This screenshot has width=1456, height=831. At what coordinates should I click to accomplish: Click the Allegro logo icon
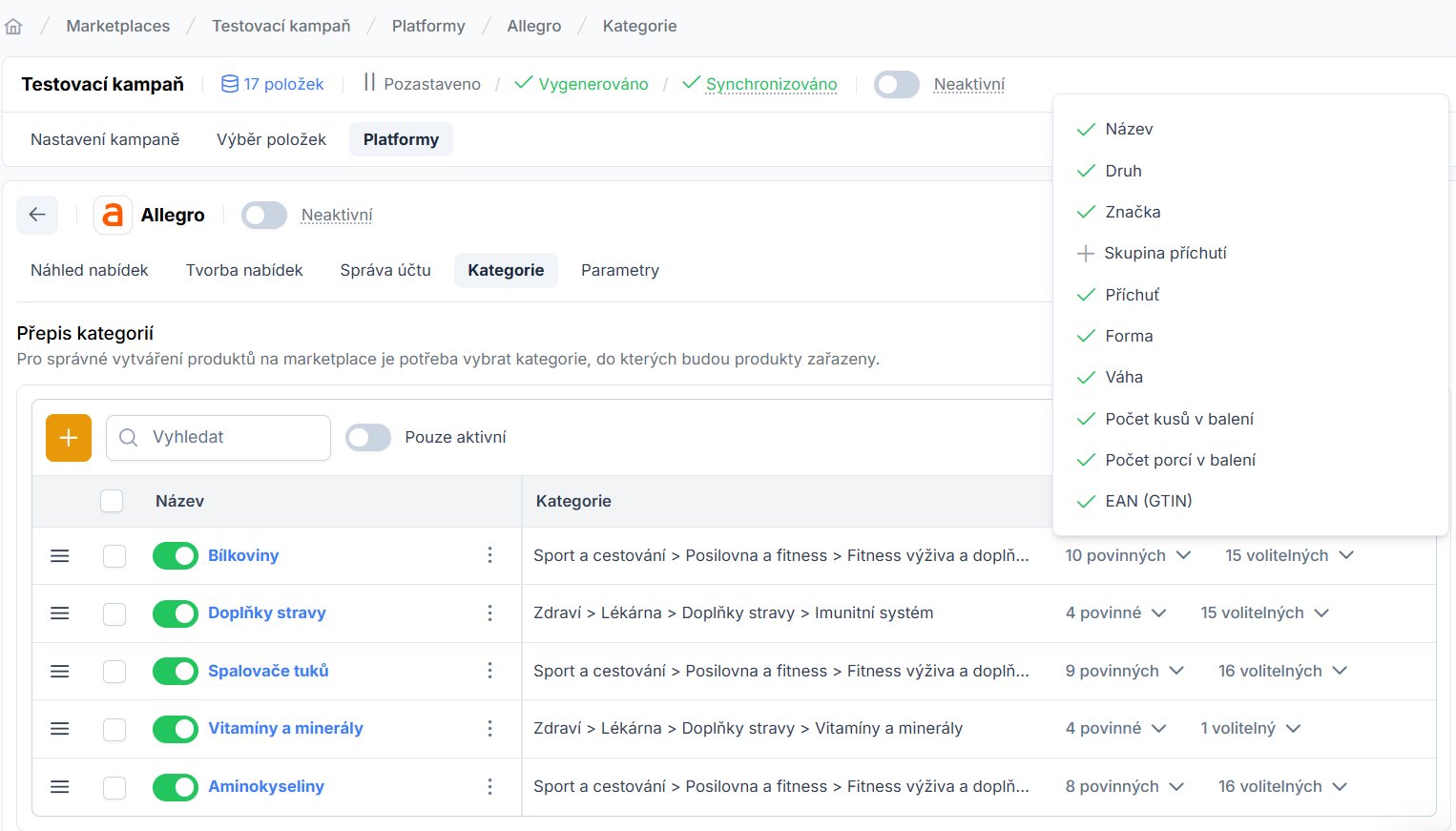pos(113,215)
